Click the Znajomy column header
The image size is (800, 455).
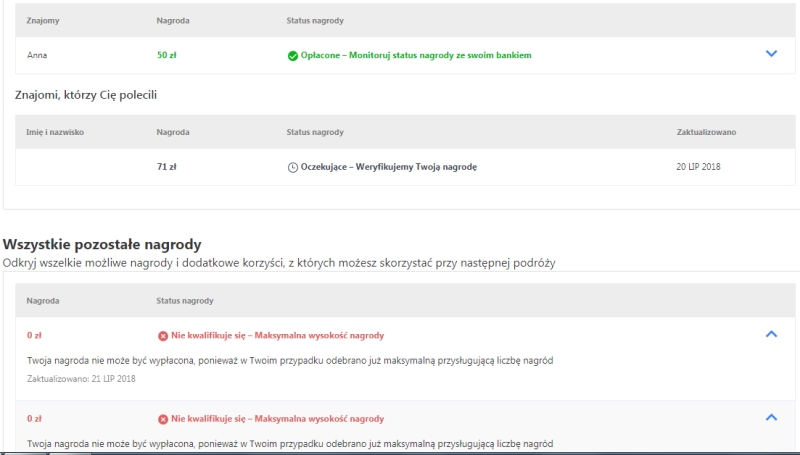coord(43,20)
